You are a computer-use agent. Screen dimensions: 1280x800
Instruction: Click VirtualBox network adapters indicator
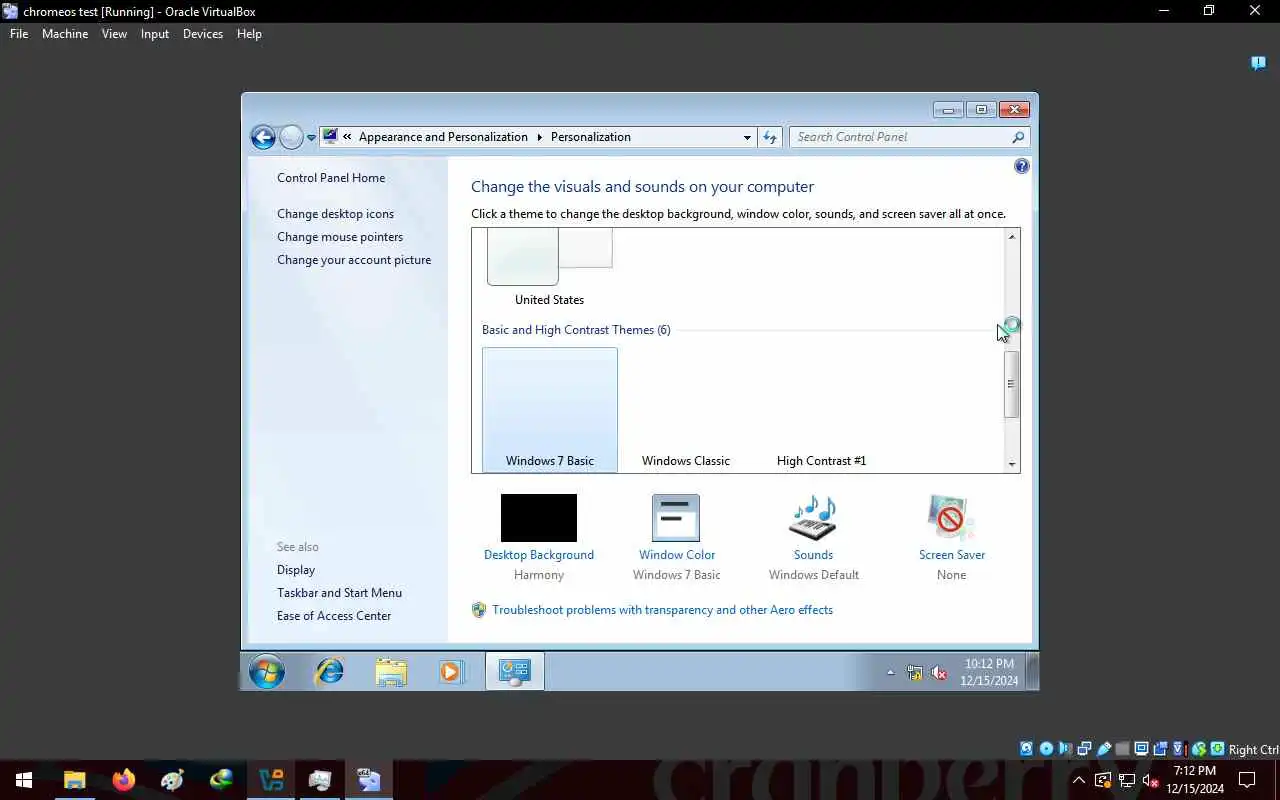(x=1084, y=749)
